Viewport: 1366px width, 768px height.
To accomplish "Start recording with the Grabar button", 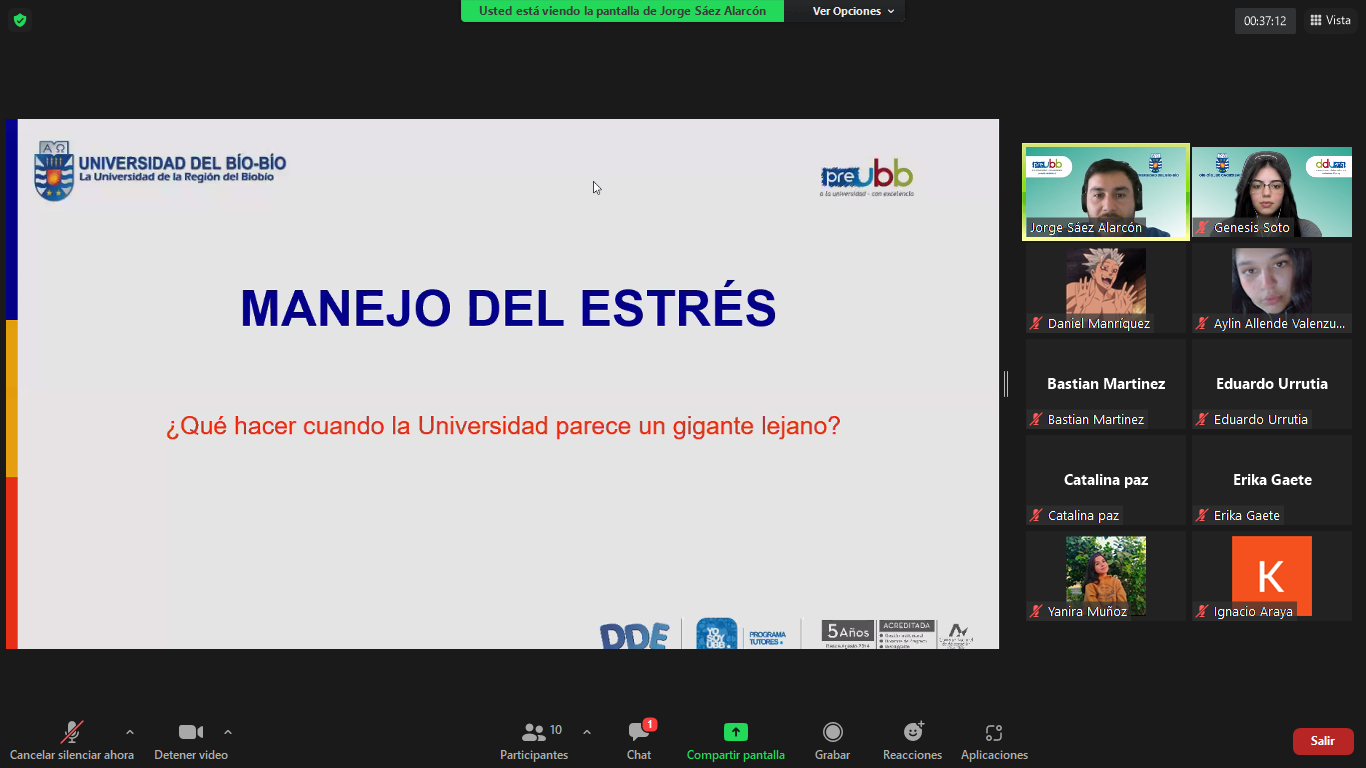I will pyautogui.click(x=832, y=741).
